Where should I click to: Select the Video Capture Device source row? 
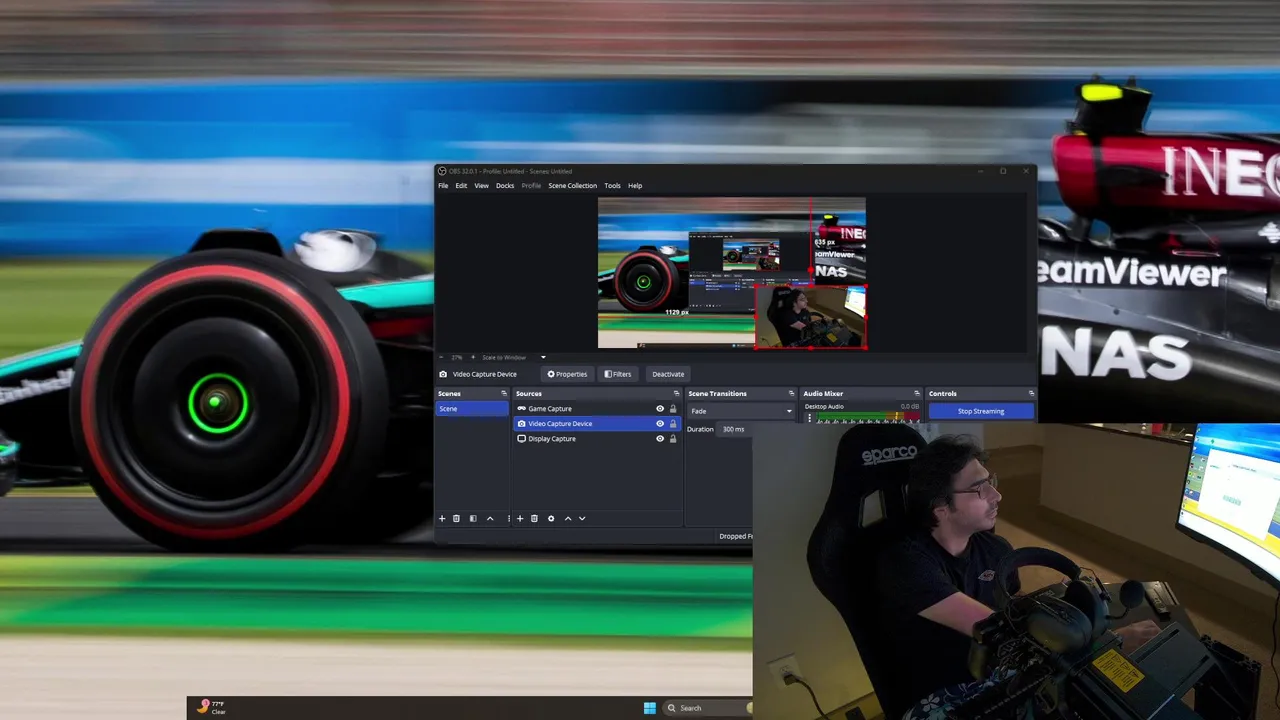coord(597,423)
